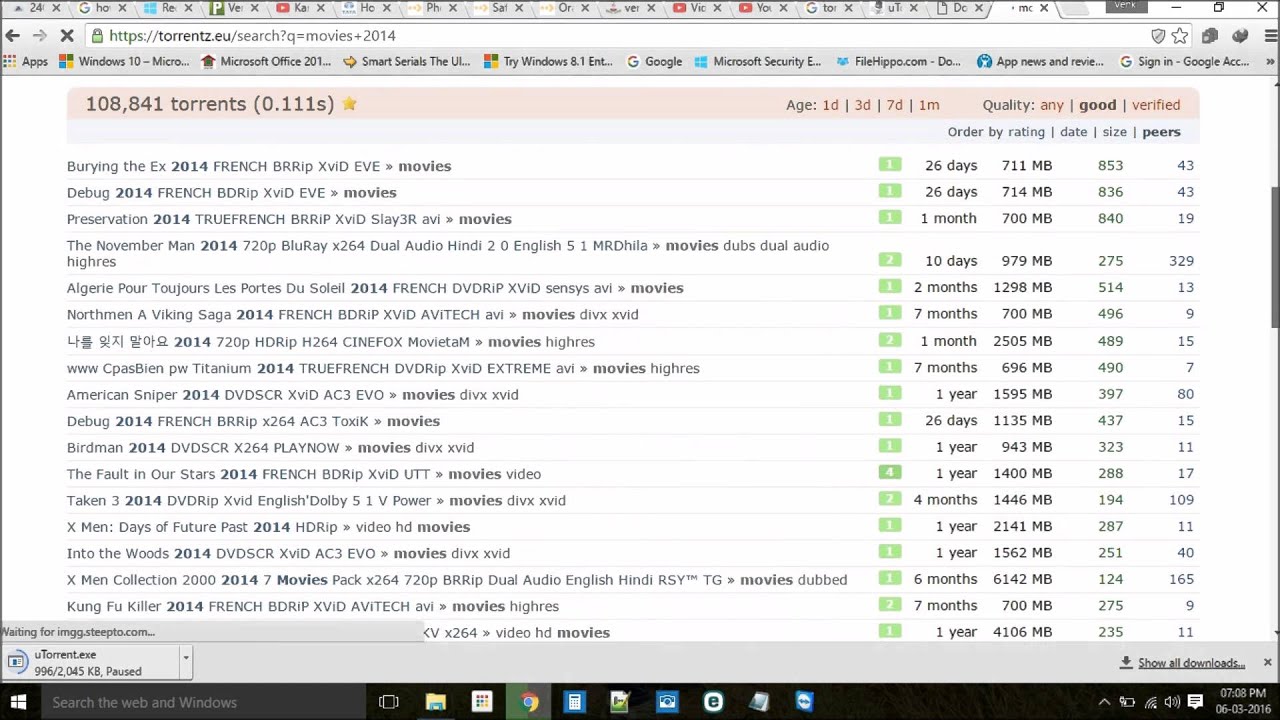This screenshot has height=720, width=1280.
Task: Open the TeamViewer icon in the taskbar
Action: 804,702
